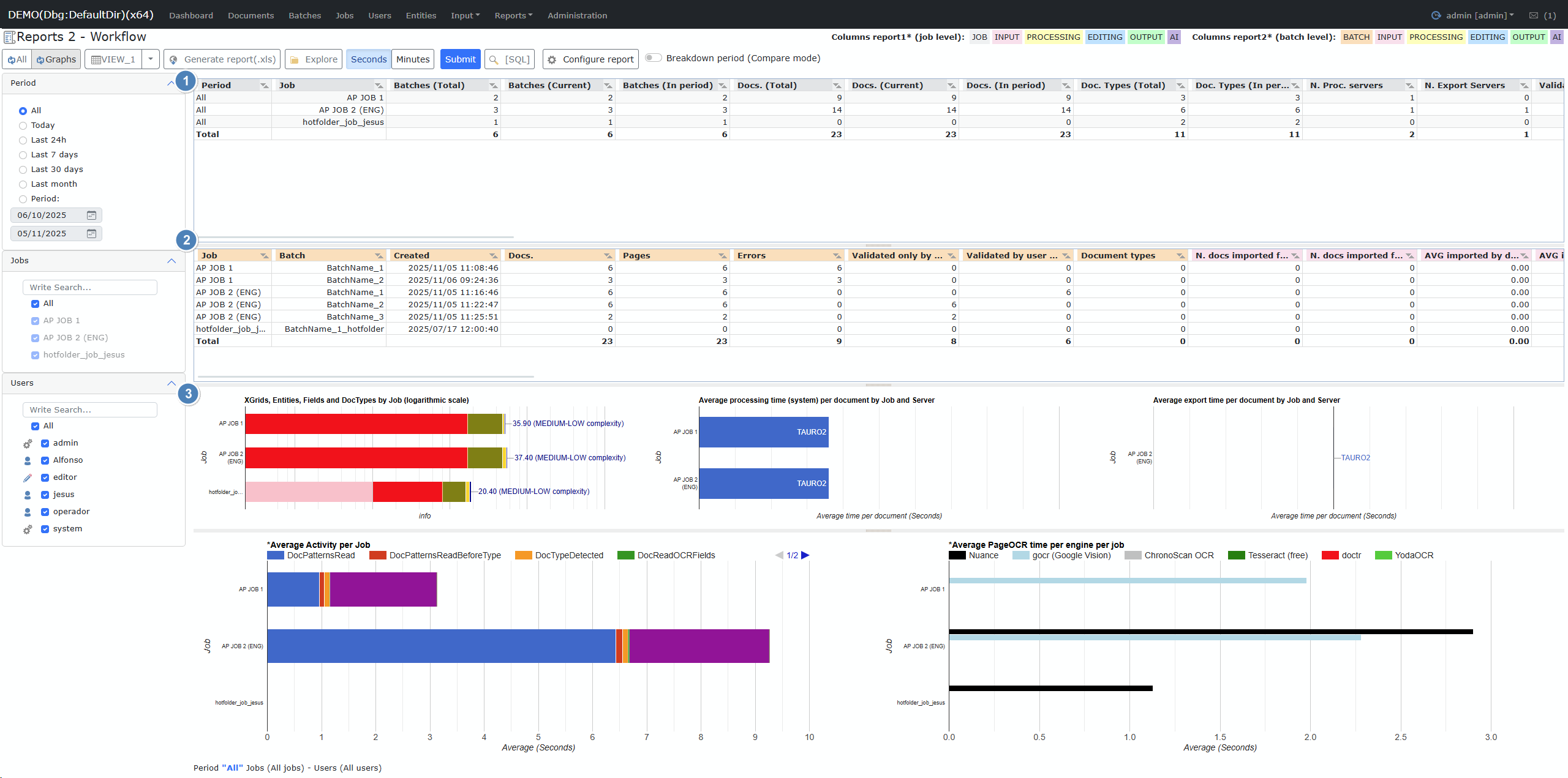Image resolution: width=1568 pixels, height=778 pixels.
Task: Collapse the Users panel chevron
Action: (x=171, y=383)
